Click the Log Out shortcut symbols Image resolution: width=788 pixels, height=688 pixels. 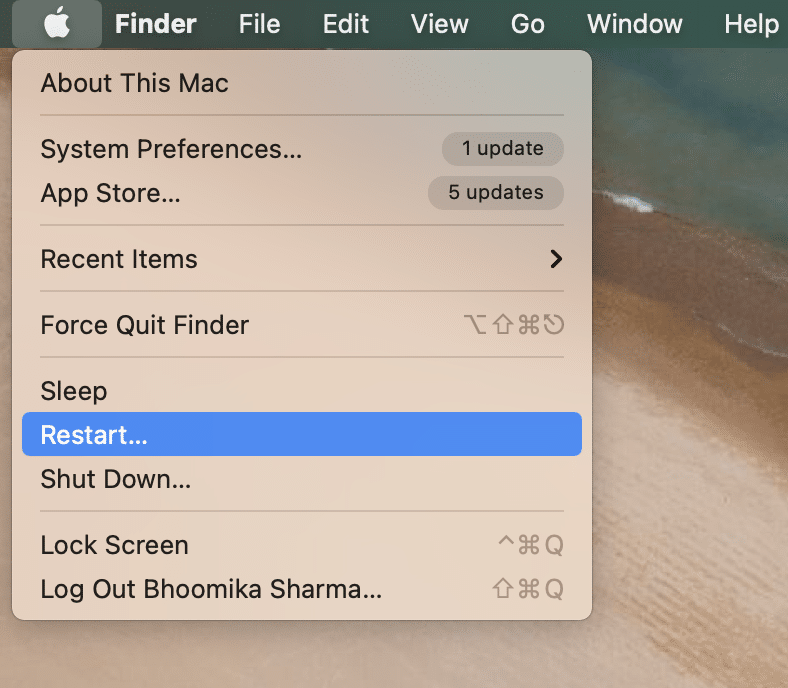[x=527, y=589]
